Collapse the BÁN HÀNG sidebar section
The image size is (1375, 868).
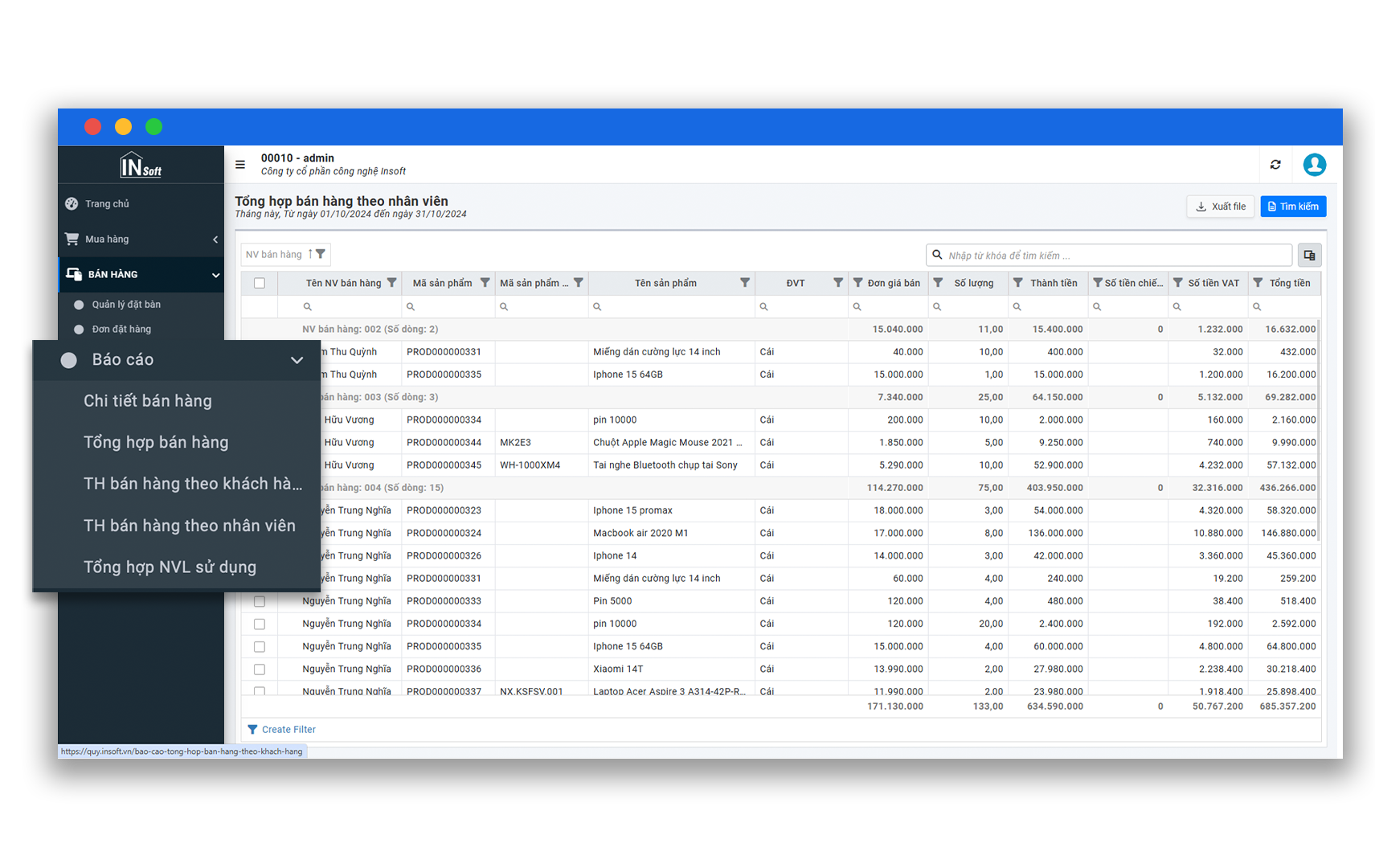215,275
